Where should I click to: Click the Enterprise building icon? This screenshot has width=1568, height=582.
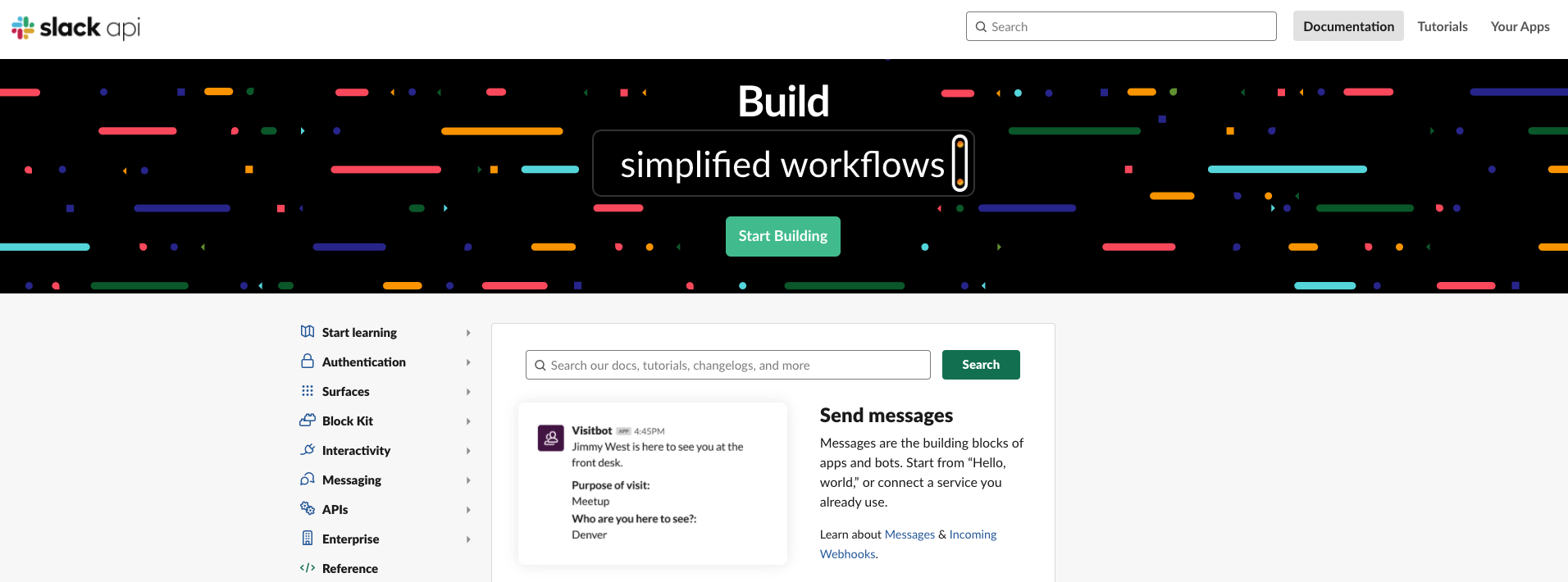point(308,539)
